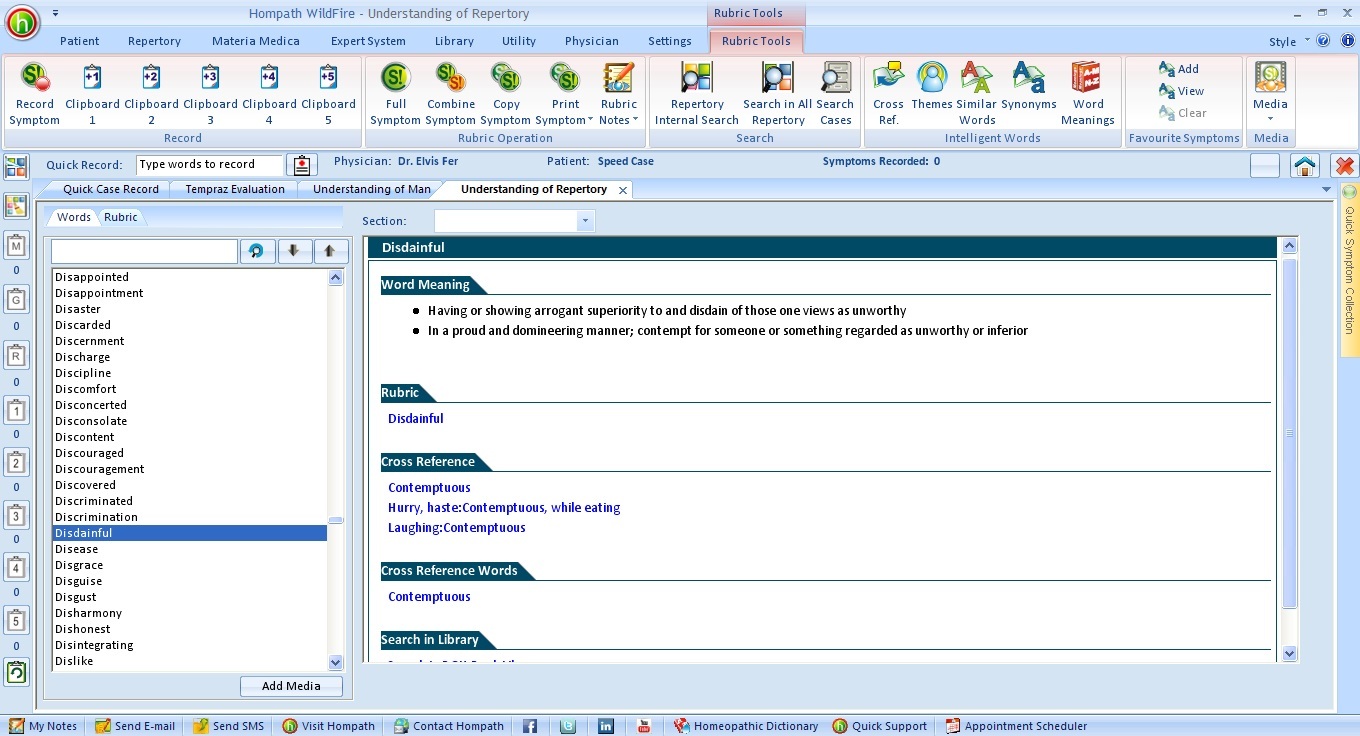This screenshot has width=1360, height=736.
Task: Select 'Dishonest' in word list
Action: coord(190,629)
